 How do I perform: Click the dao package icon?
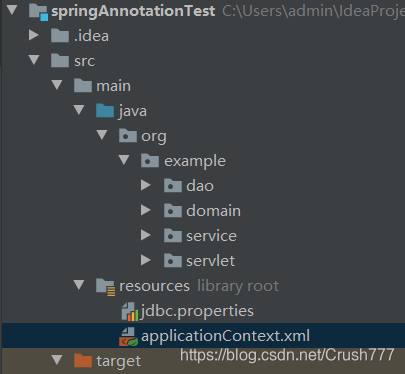coord(173,185)
